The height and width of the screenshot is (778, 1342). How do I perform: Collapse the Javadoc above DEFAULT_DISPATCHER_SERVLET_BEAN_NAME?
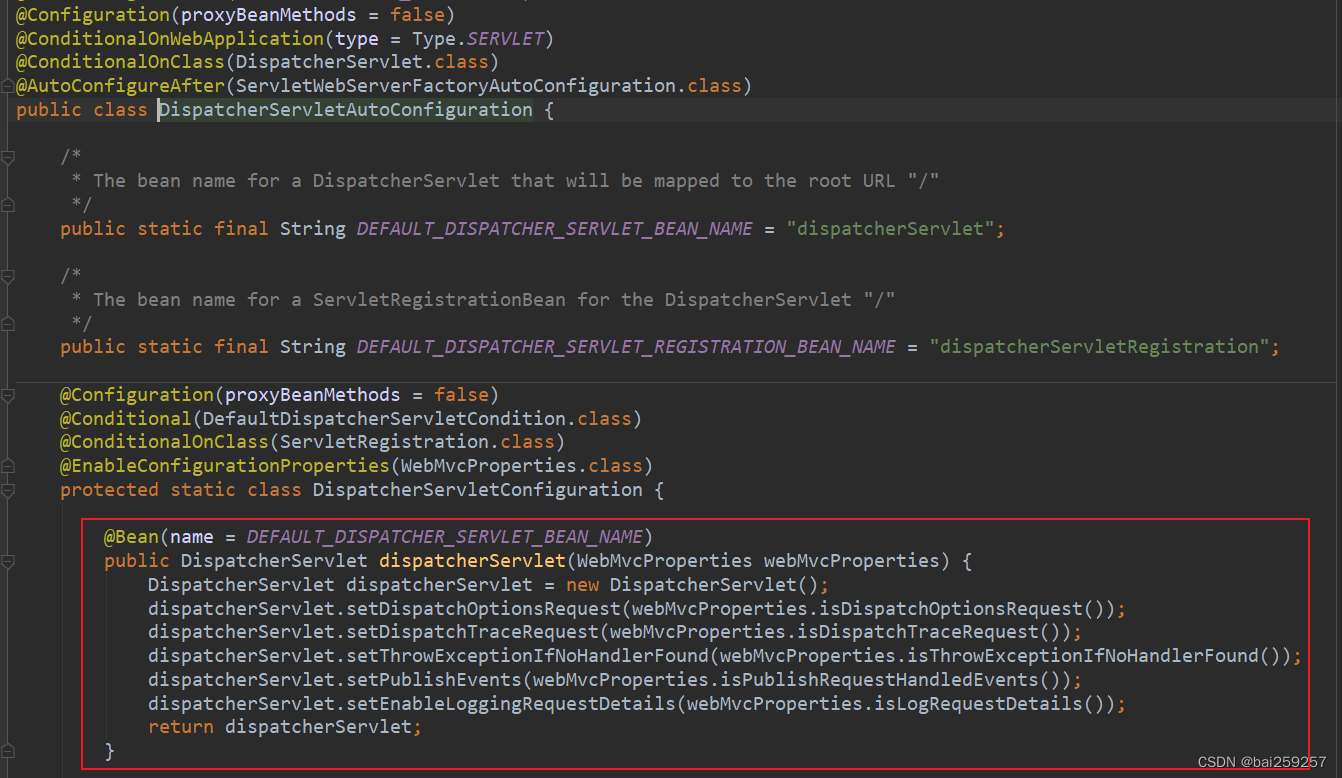coord(8,156)
